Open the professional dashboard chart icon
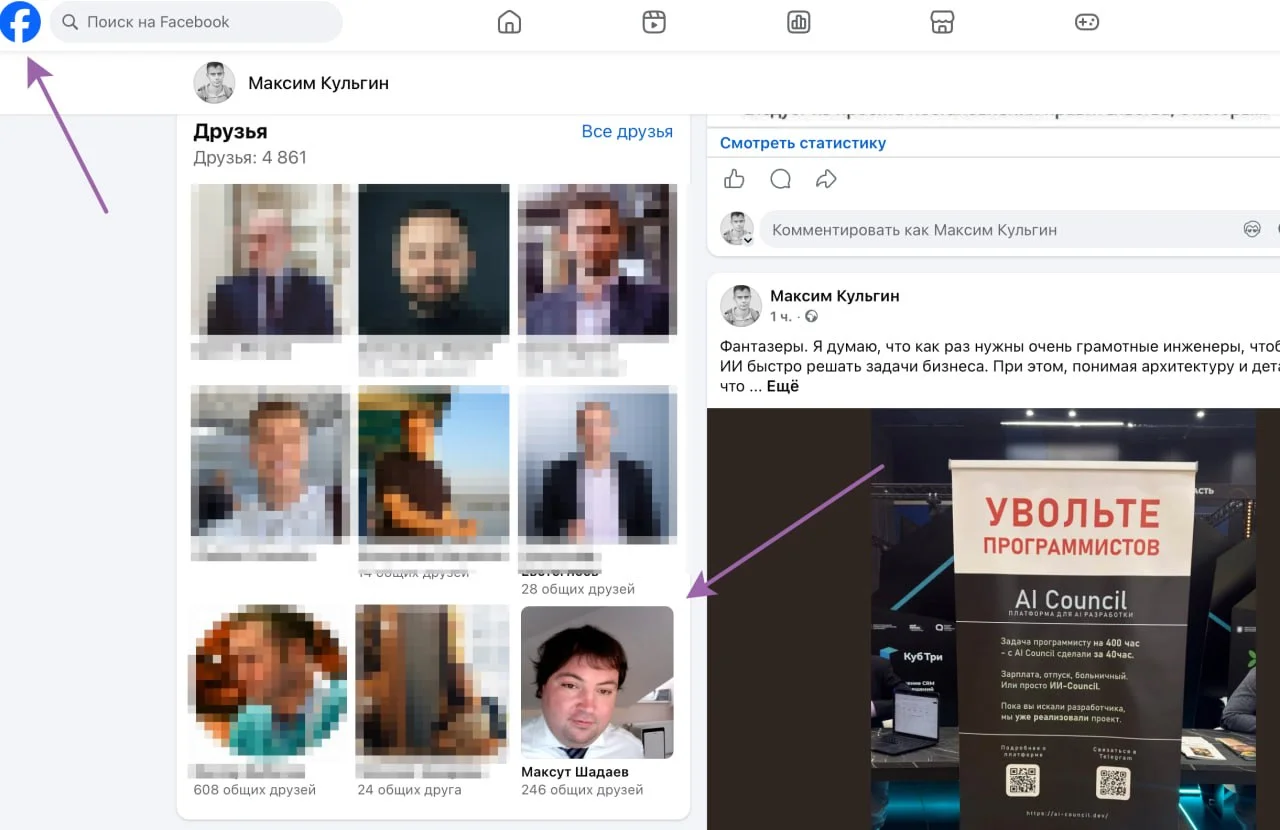 tap(798, 22)
